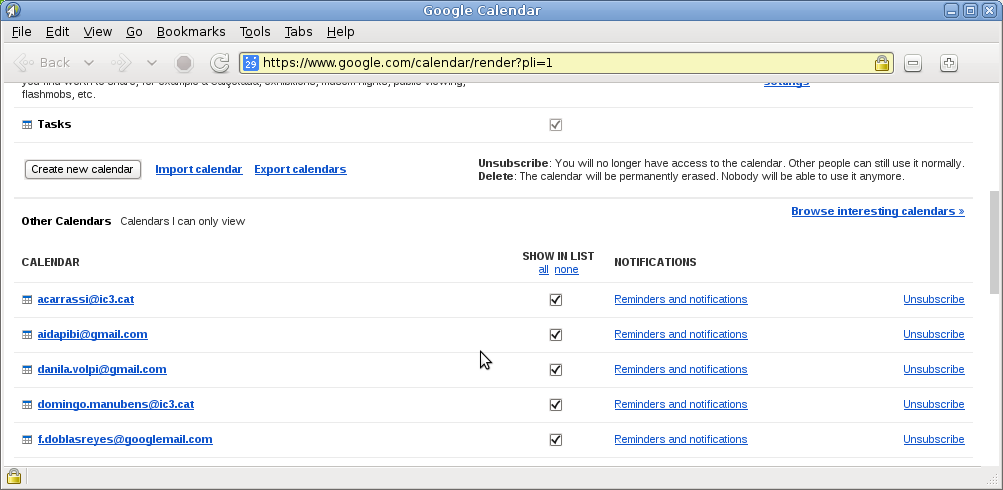
Task: Unsubscribe from domingo.manubens@ic3.cat calendar
Action: [934, 404]
